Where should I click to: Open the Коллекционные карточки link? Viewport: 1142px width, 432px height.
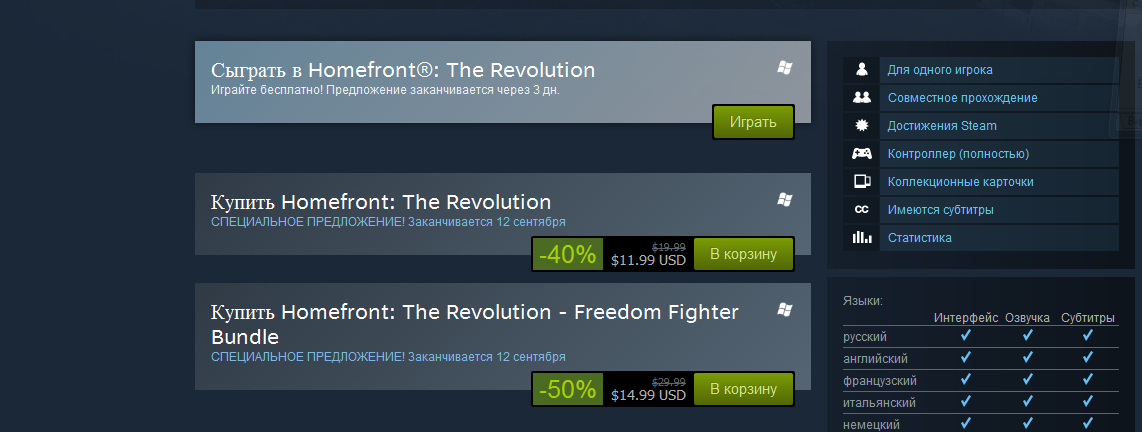[960, 182]
